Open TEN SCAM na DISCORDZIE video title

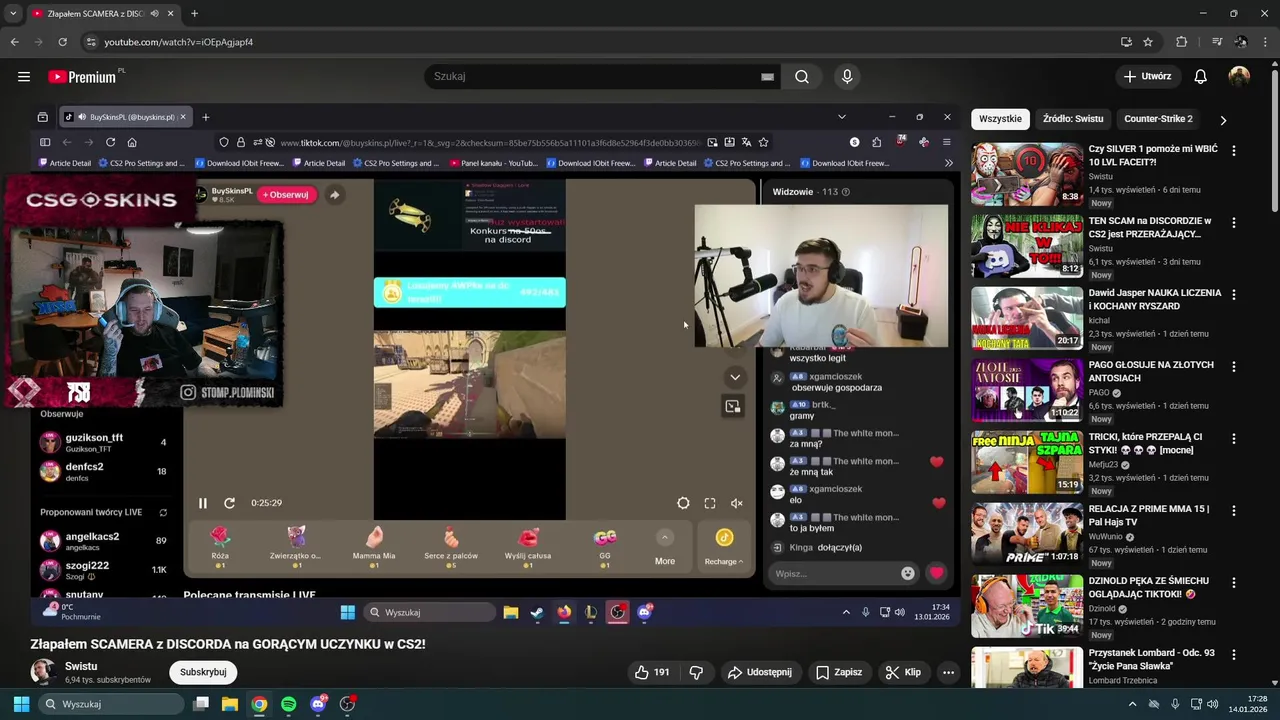[1149, 227]
